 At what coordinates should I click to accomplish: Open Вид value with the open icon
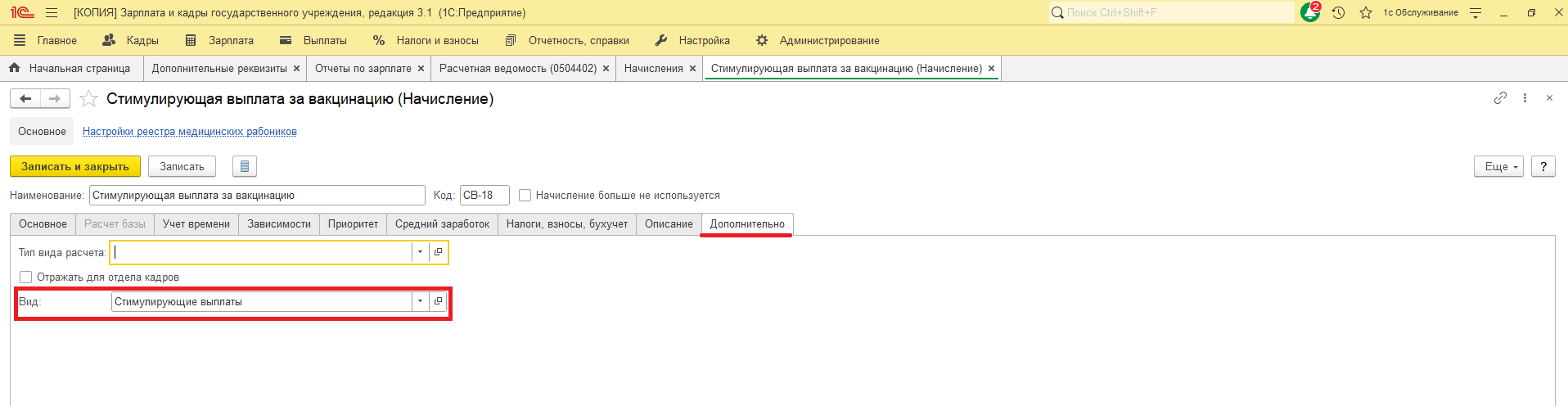click(438, 301)
